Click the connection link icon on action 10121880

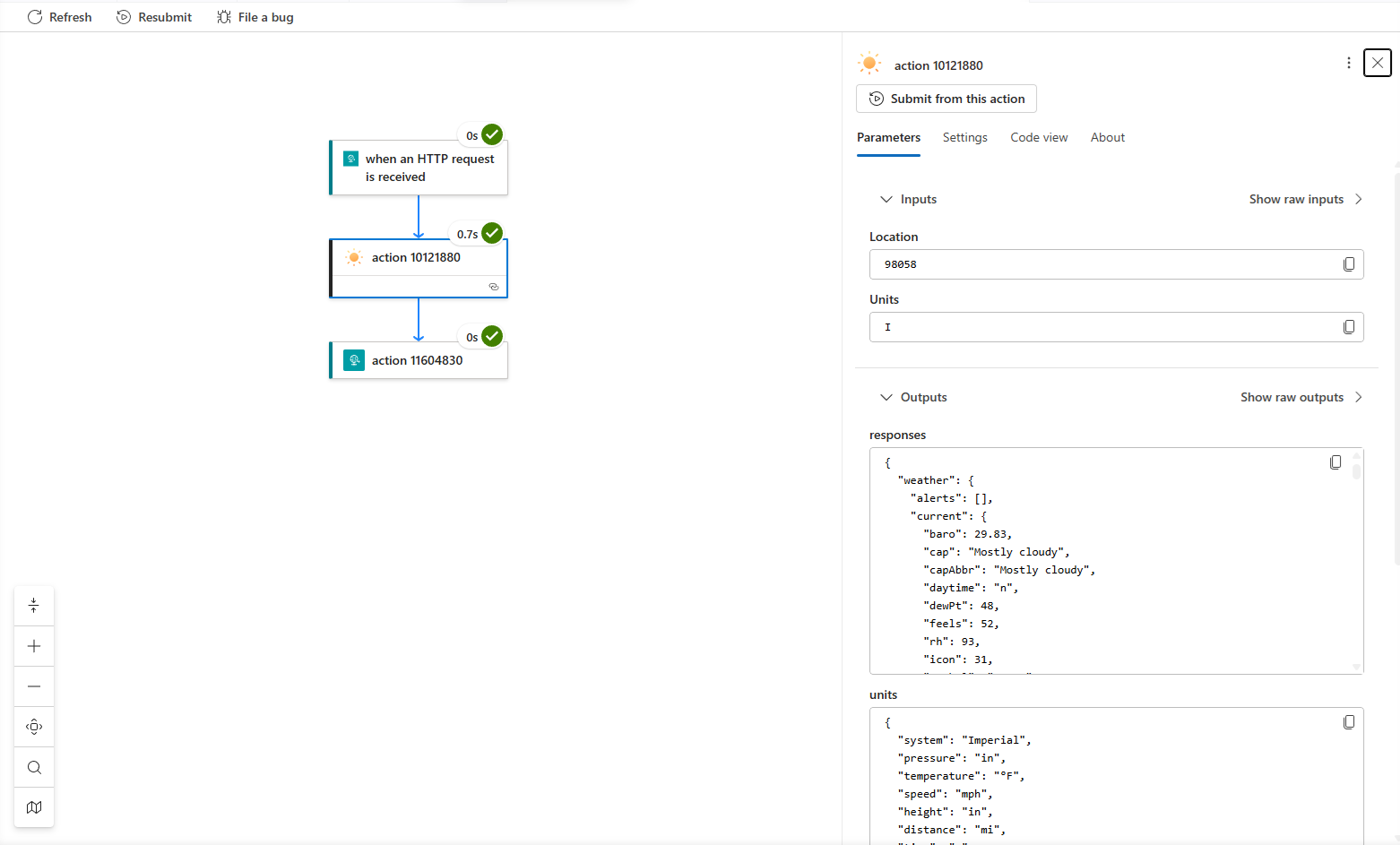click(494, 287)
